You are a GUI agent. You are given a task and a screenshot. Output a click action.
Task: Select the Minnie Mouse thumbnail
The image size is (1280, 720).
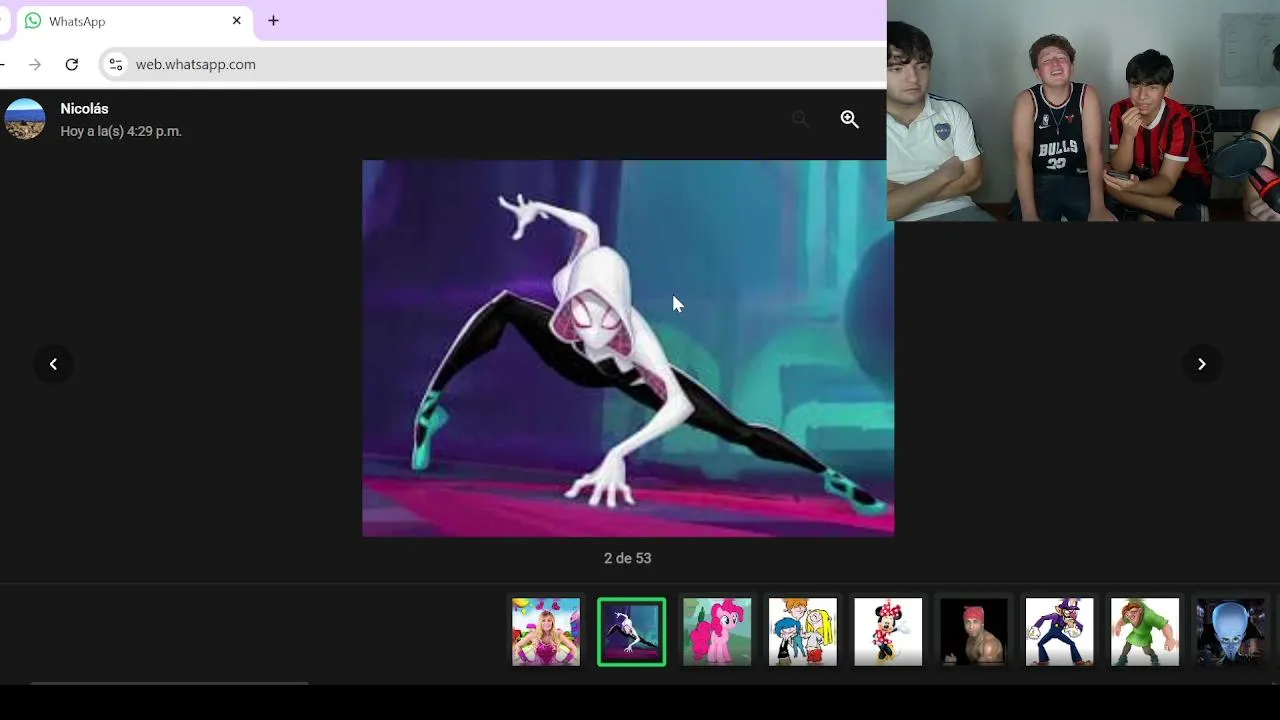click(888, 632)
